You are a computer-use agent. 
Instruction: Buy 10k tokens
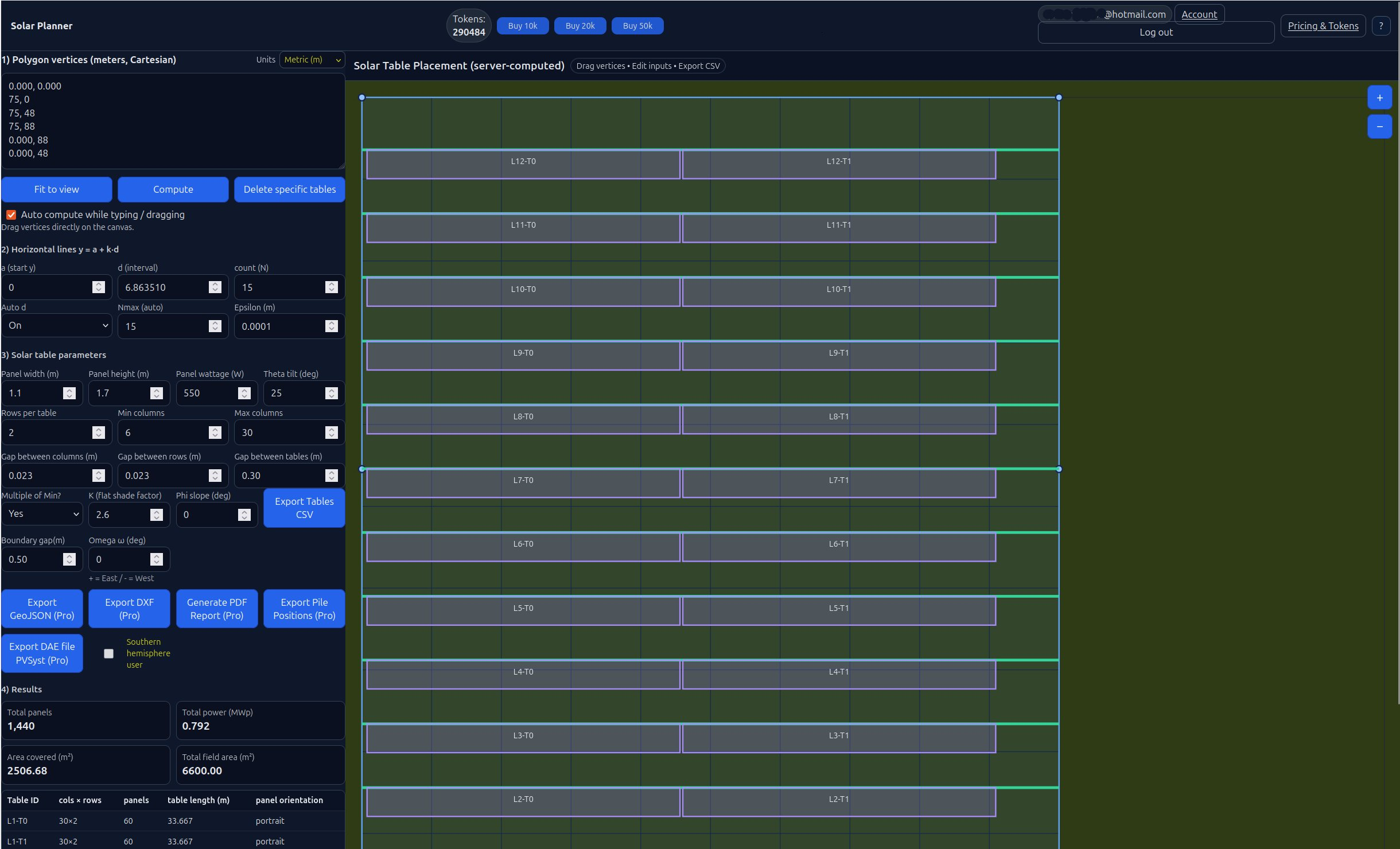coord(521,25)
